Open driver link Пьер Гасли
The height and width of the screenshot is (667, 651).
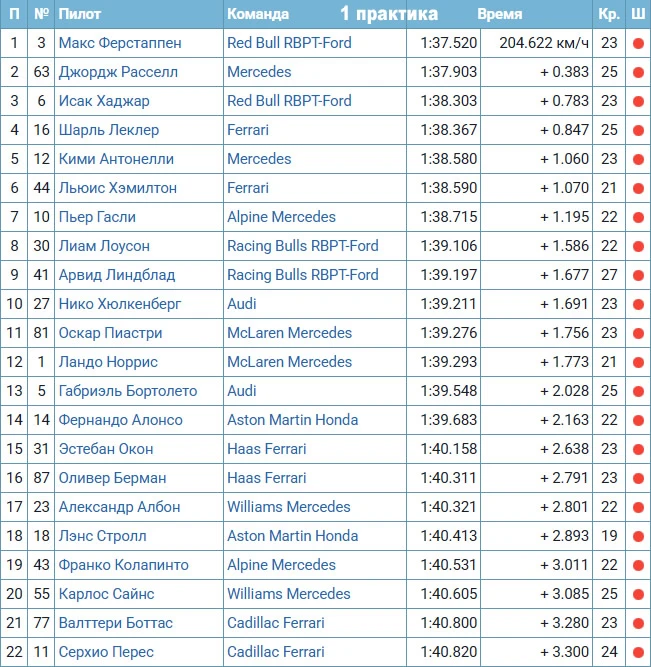(x=97, y=217)
